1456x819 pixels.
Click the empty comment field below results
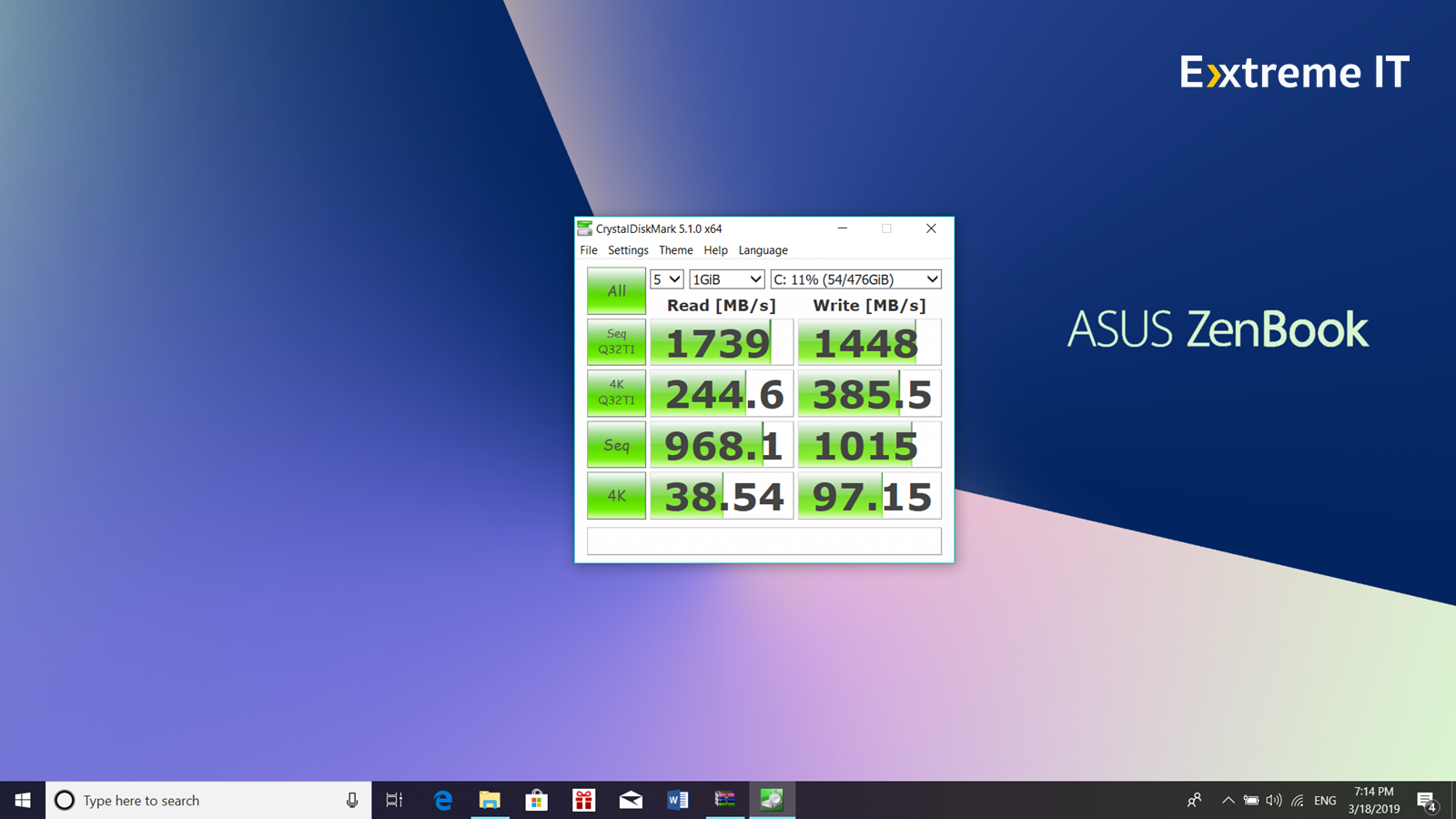[x=764, y=541]
